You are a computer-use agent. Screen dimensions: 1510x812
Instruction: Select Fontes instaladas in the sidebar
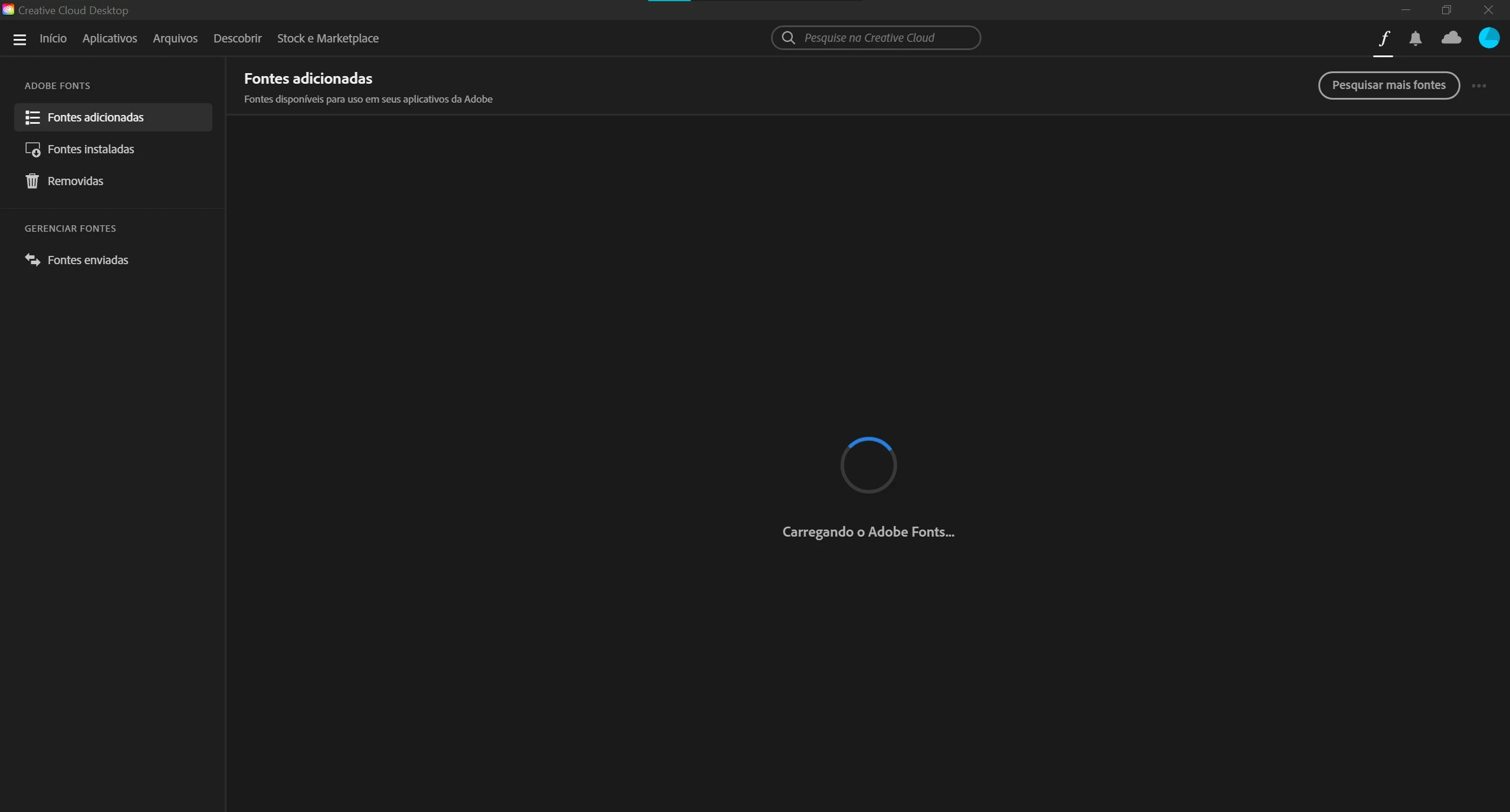tap(91, 149)
